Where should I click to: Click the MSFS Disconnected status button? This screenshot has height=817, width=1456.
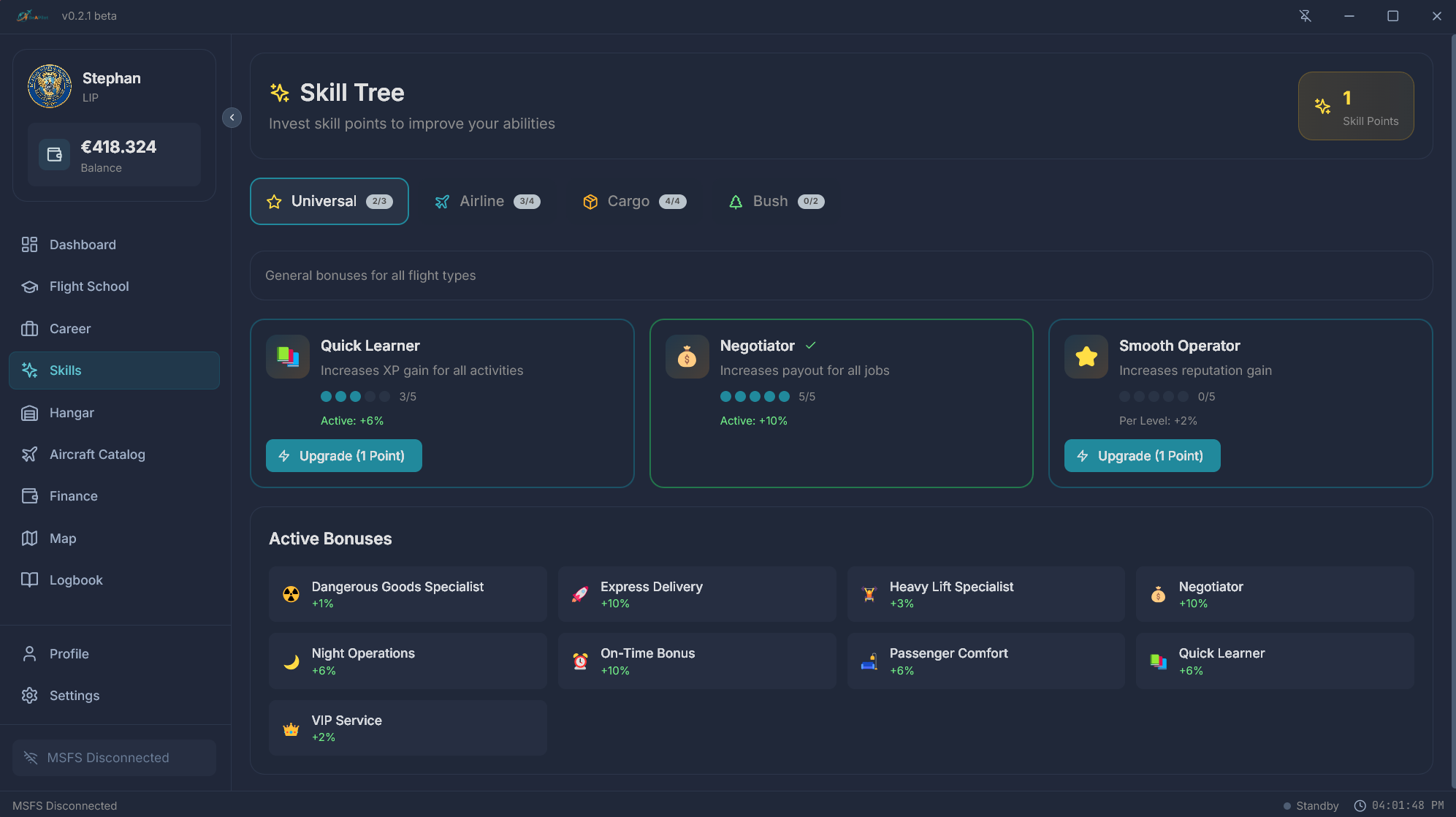point(113,757)
